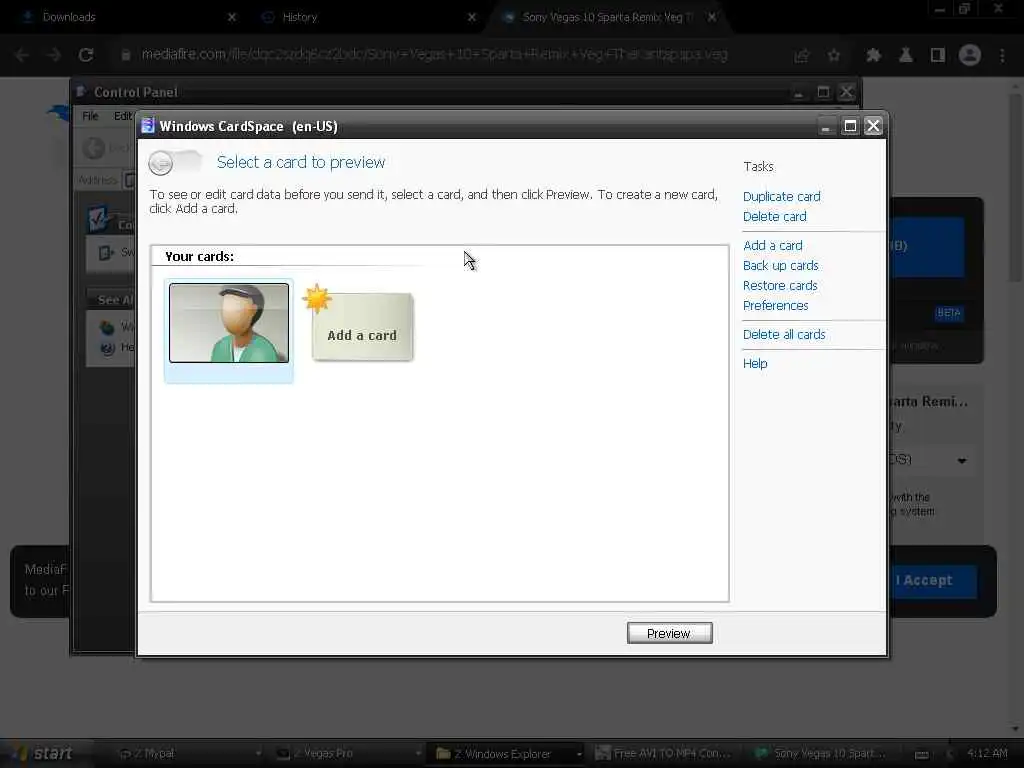
Task: Open the Duplicate card task link
Action: tap(782, 197)
